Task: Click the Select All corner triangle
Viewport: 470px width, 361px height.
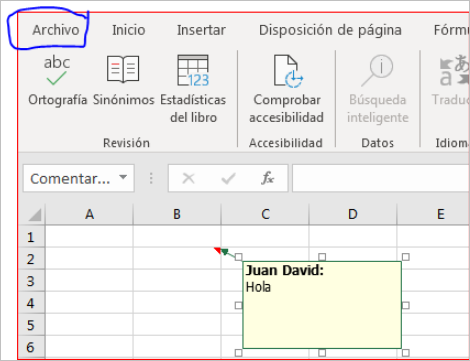Action: click(x=35, y=215)
